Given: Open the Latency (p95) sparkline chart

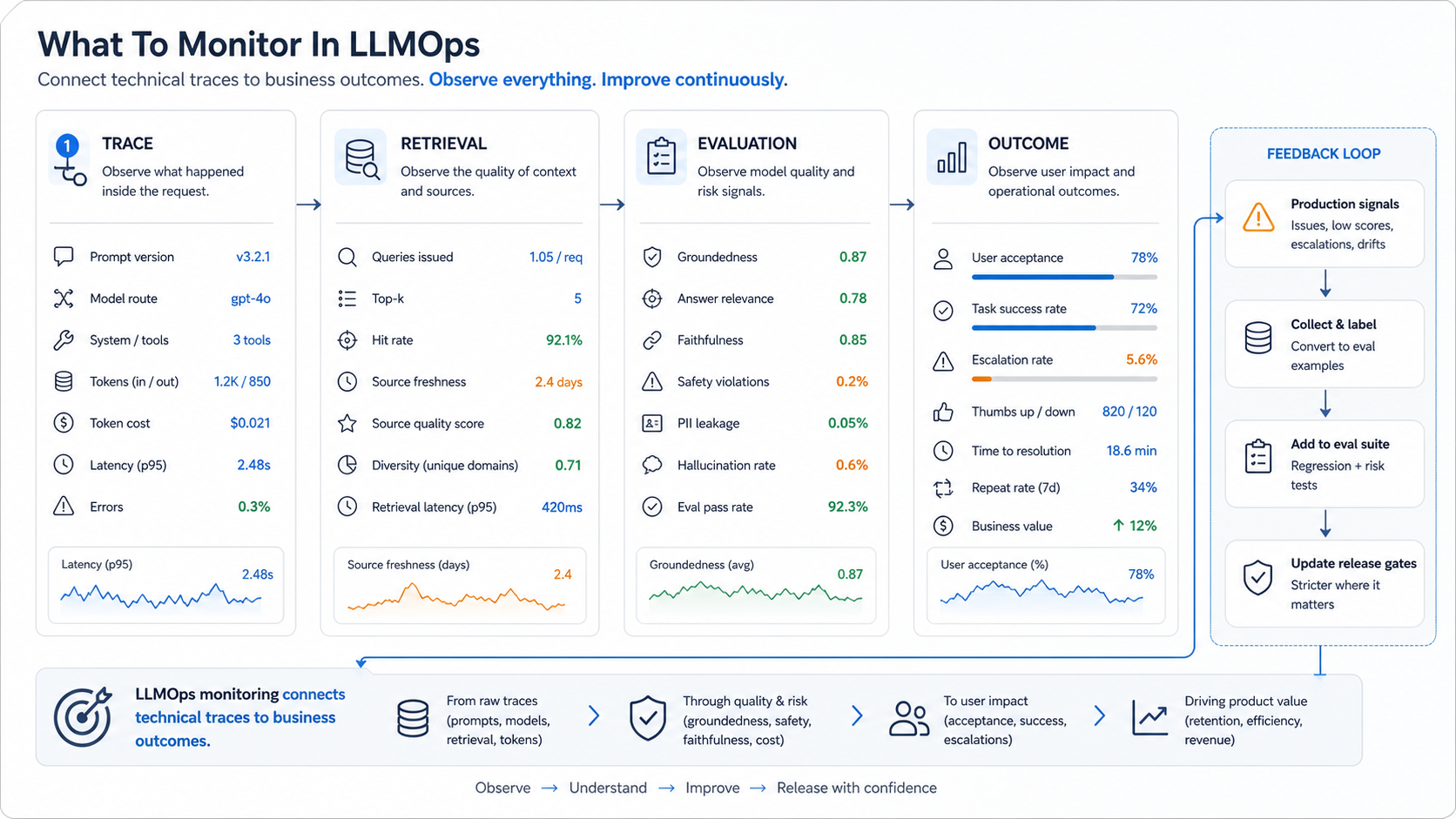Looking at the screenshot, I should pos(165,585).
